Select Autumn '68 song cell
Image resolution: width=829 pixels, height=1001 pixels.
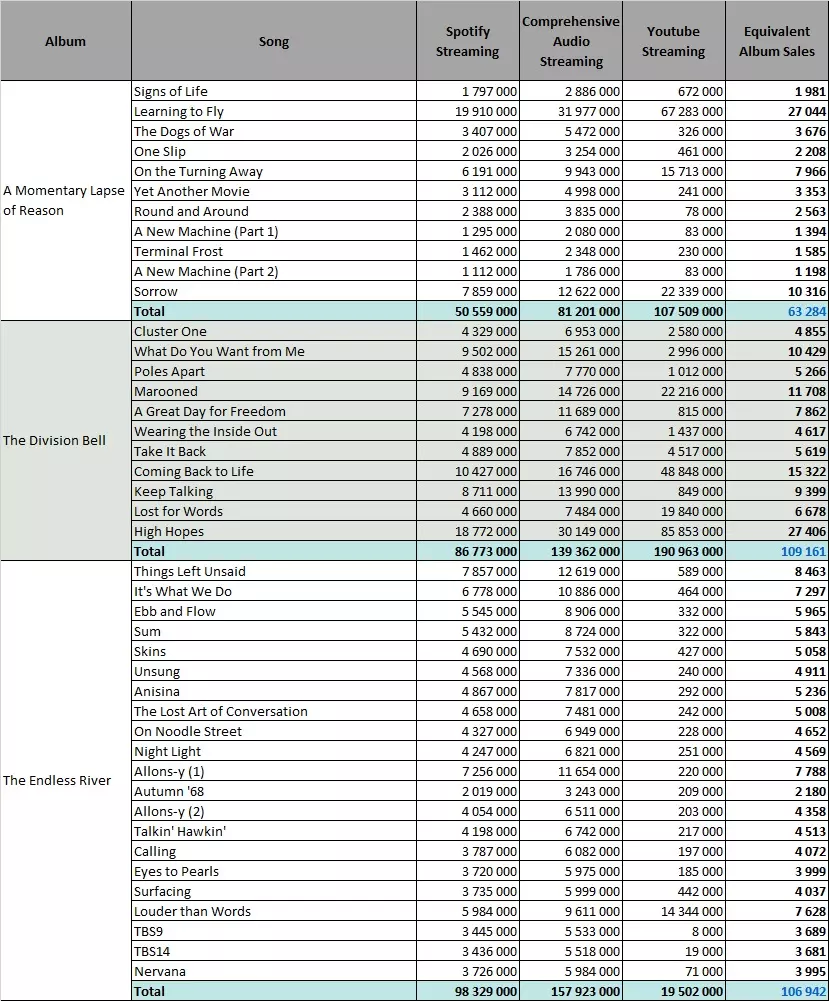(274, 792)
